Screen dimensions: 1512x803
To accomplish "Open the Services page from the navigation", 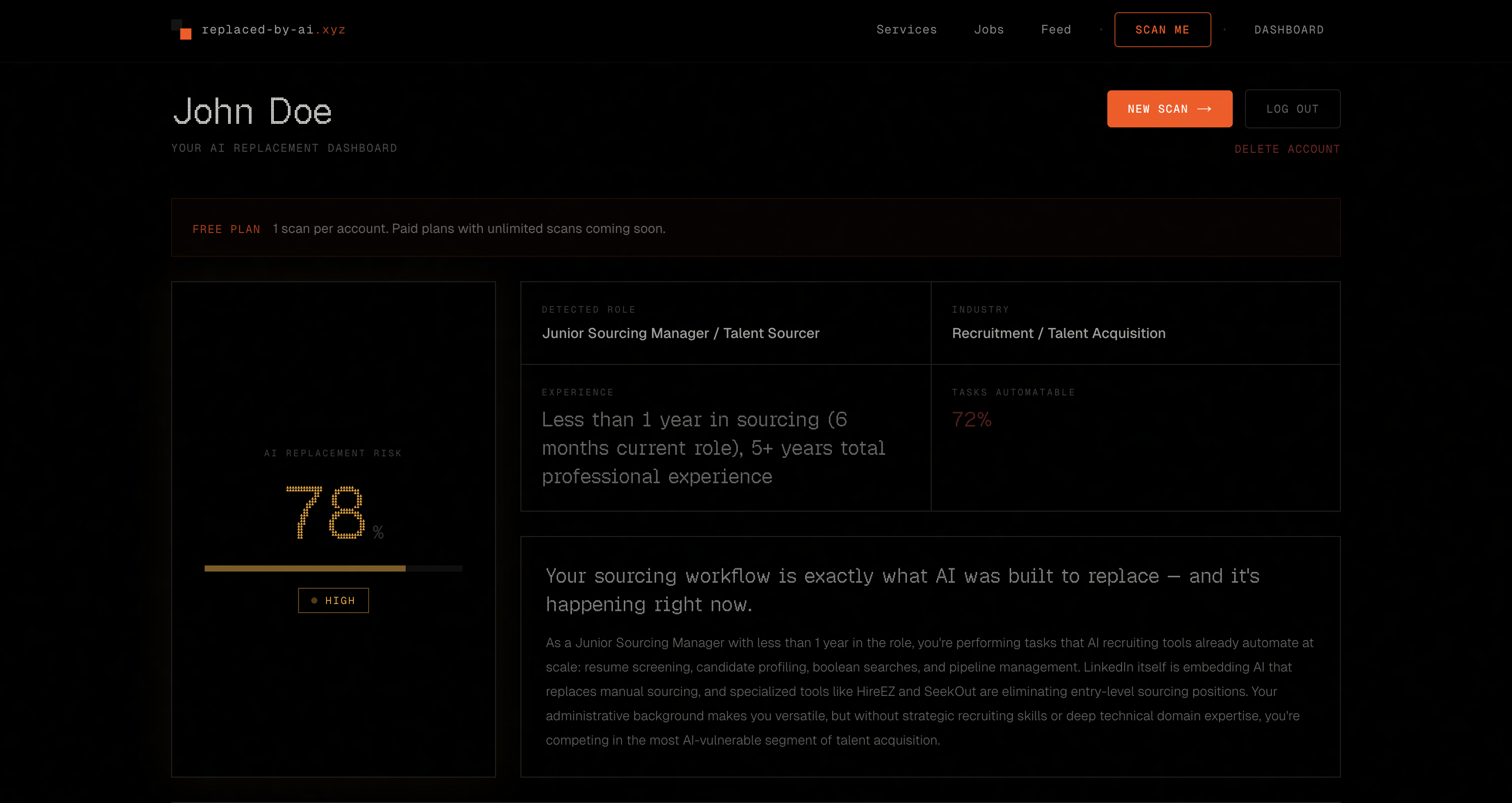I will click(x=906, y=29).
